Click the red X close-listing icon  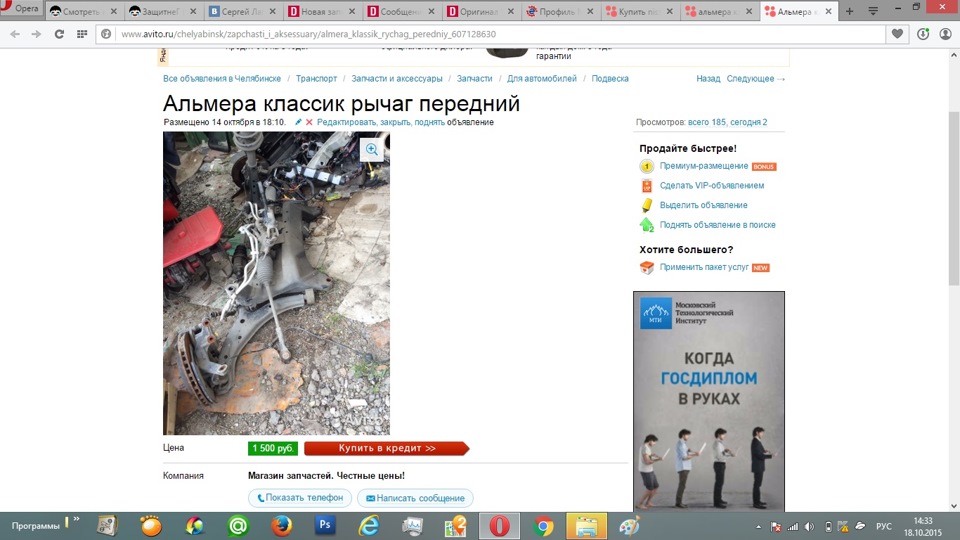[x=309, y=122]
